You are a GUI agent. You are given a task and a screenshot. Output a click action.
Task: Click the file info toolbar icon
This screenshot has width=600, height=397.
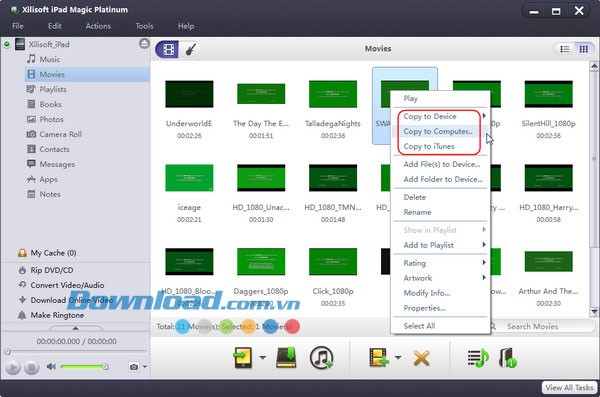pos(507,358)
